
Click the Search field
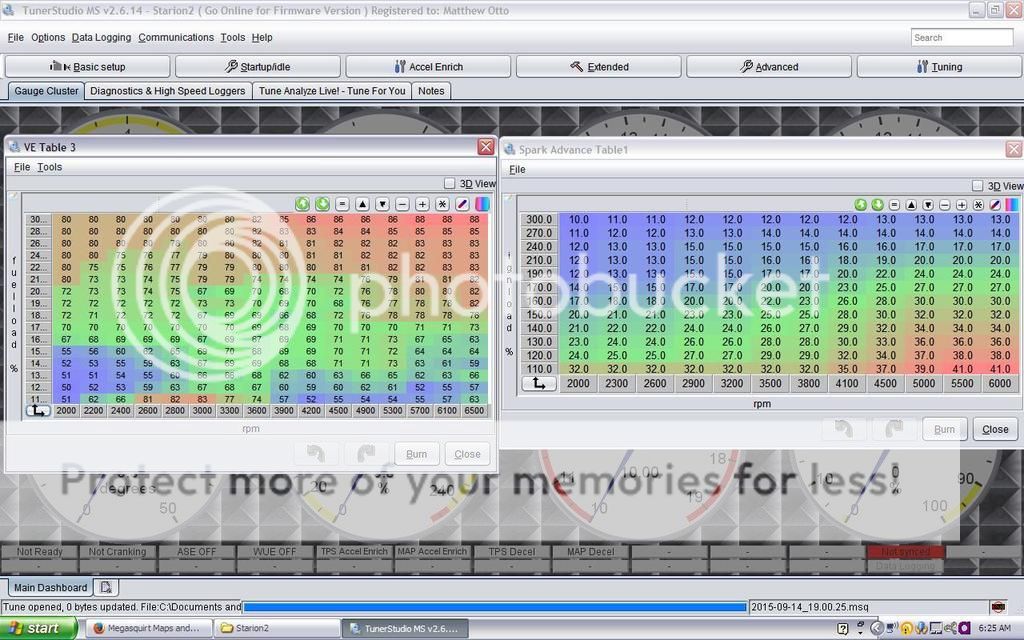pos(962,37)
